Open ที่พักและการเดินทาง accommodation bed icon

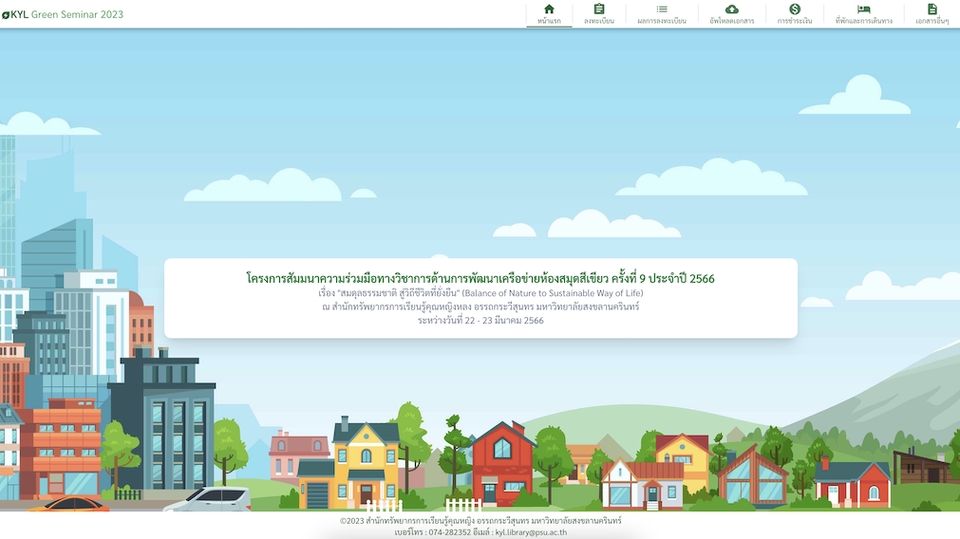(x=863, y=14)
